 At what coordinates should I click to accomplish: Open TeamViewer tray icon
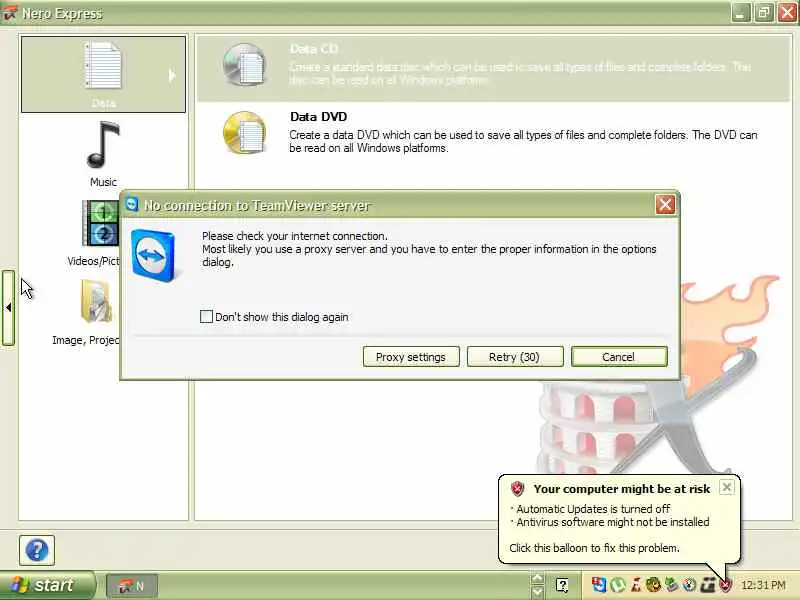coord(599,585)
